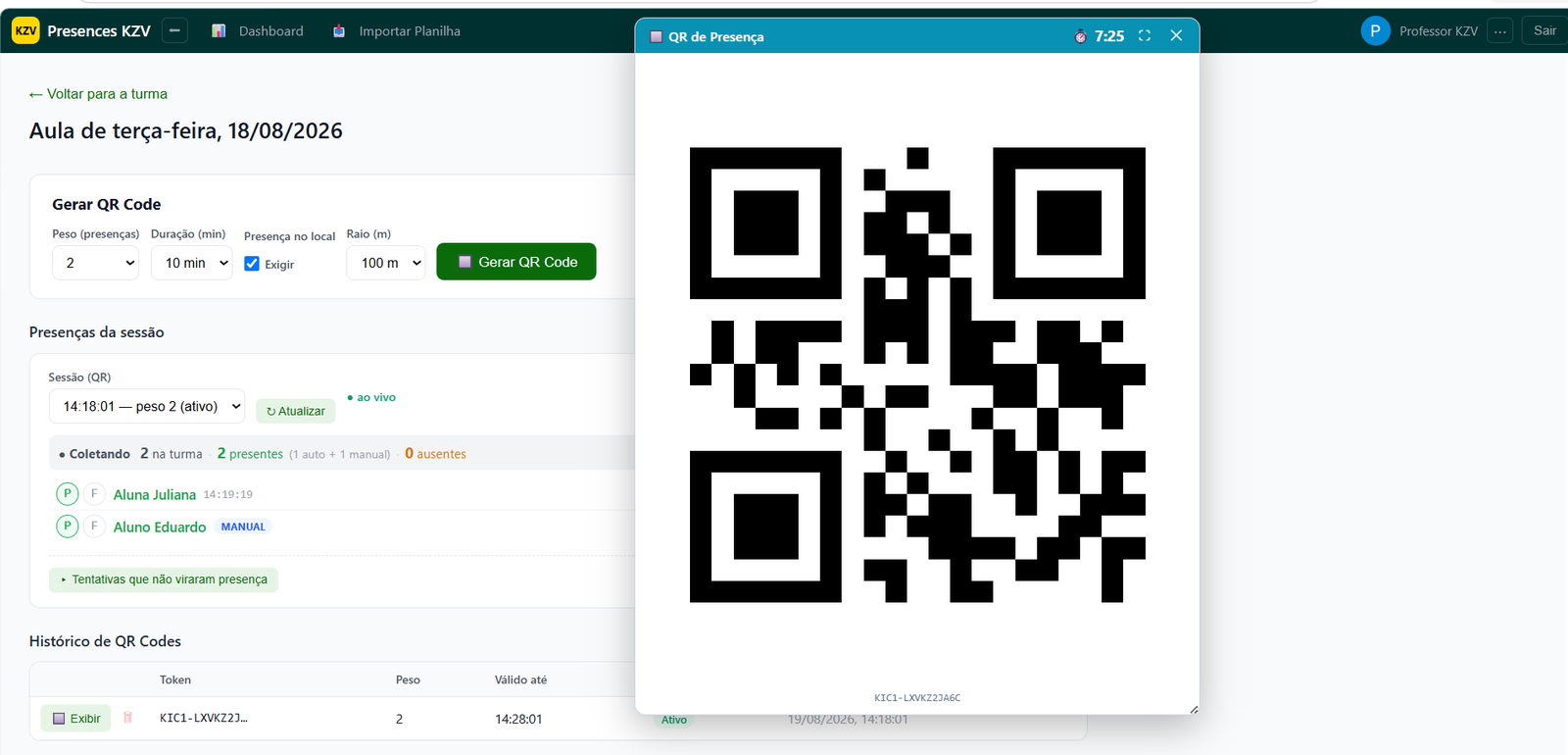Open the three-dots menu next to Professor KZV
Image resolution: width=1568 pixels, height=755 pixels.
pos(1499,30)
